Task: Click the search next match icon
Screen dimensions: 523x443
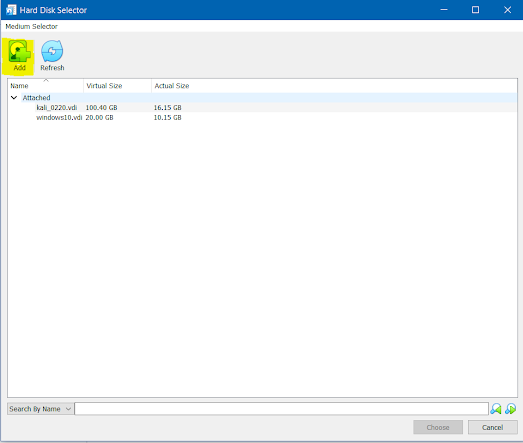Action: click(510, 409)
